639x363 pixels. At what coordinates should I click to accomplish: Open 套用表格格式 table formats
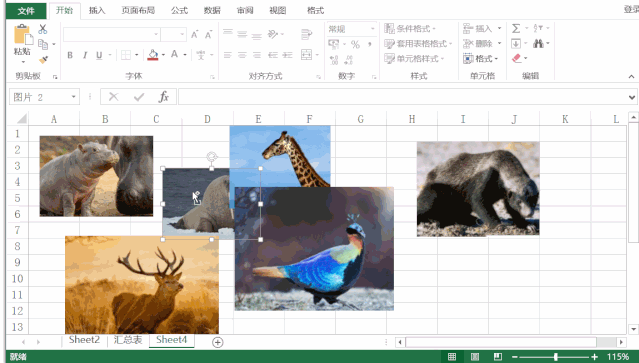pos(418,44)
